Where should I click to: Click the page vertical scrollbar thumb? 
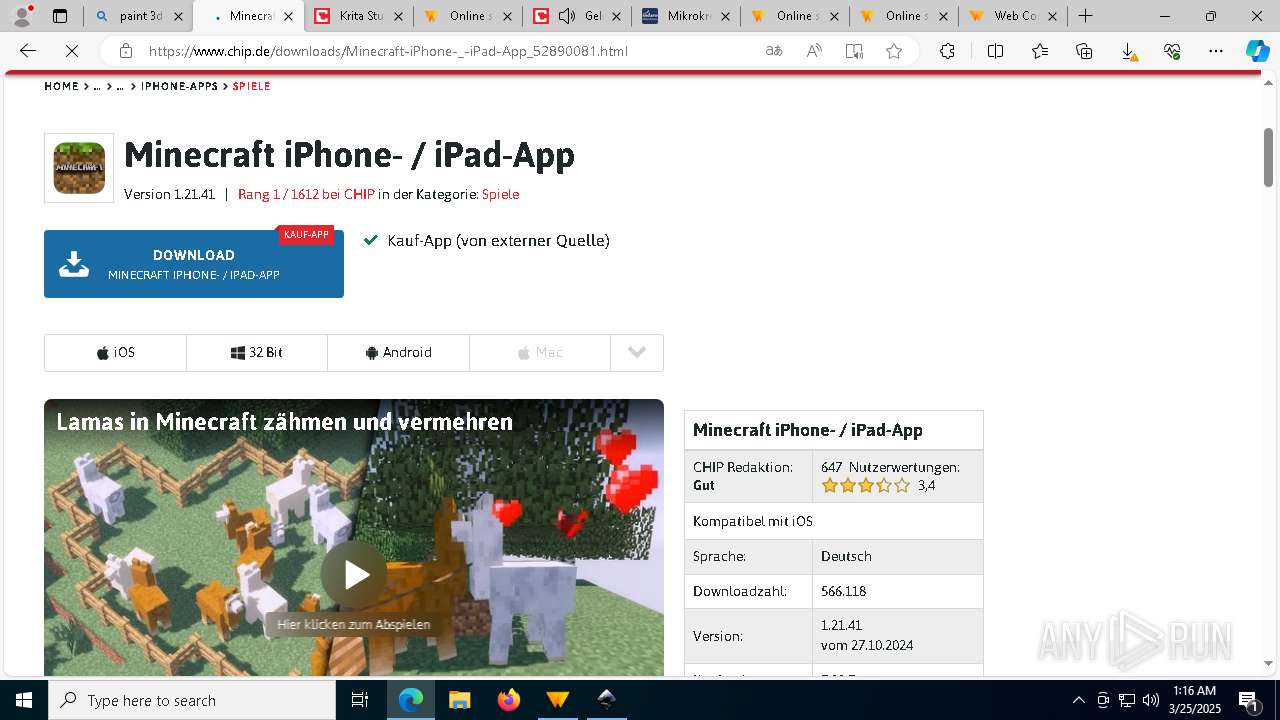point(1269,157)
